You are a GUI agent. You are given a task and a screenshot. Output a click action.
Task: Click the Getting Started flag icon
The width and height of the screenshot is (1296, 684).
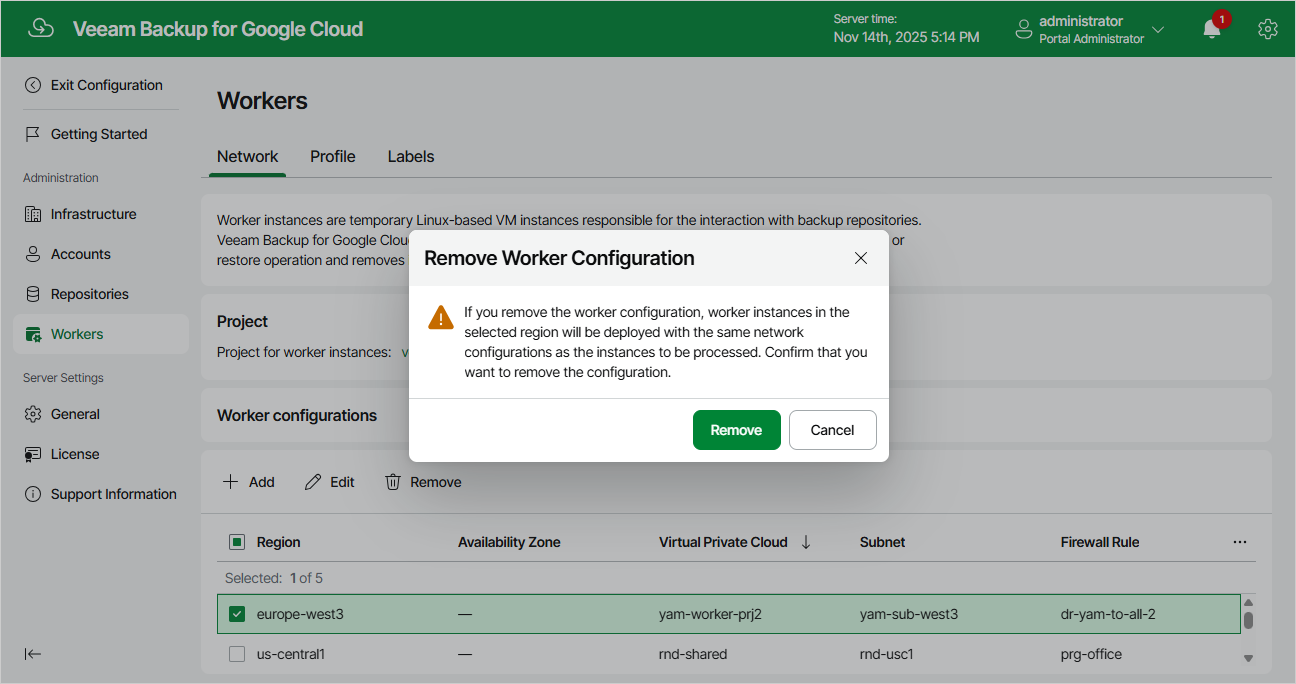pyautogui.click(x=33, y=134)
